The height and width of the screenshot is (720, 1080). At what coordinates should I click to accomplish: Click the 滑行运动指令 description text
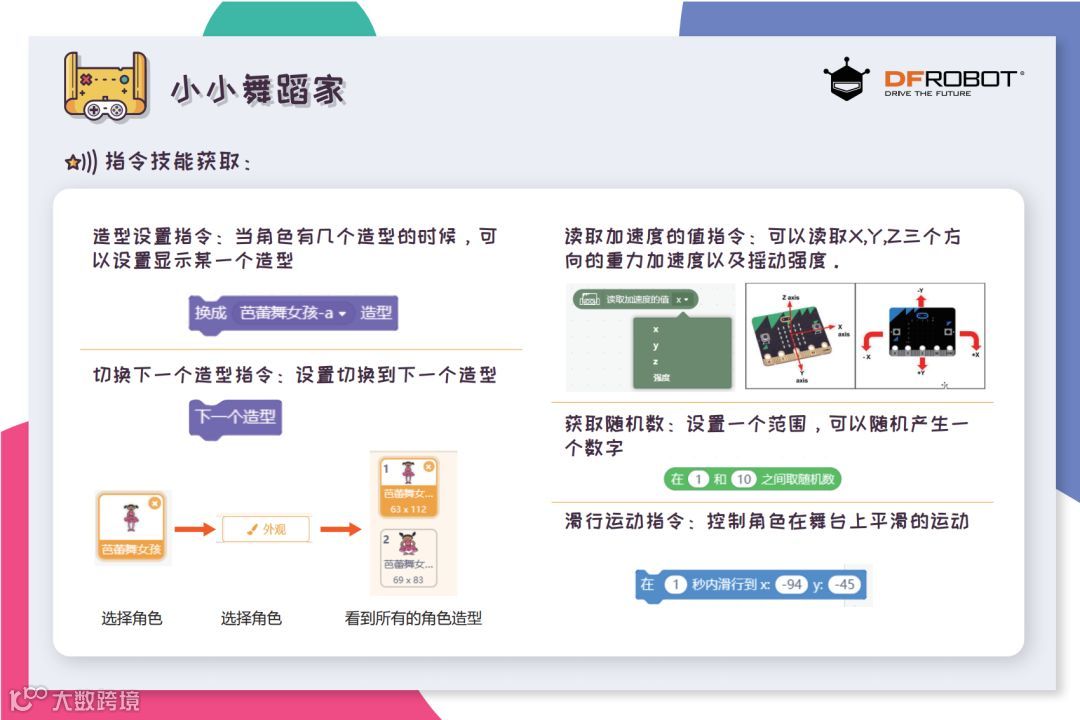[767, 521]
